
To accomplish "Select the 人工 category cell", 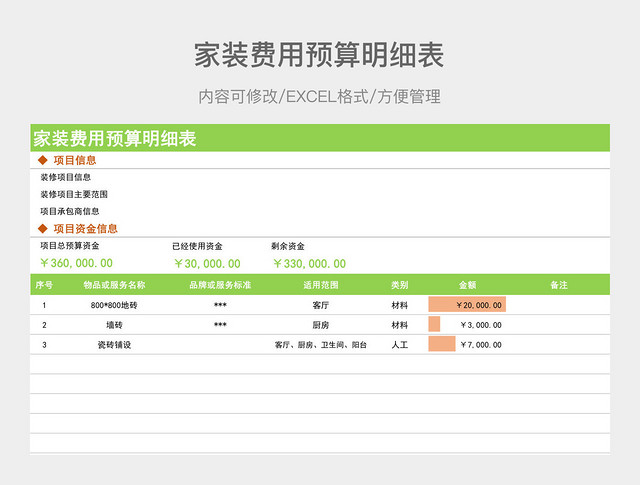I will (400, 345).
